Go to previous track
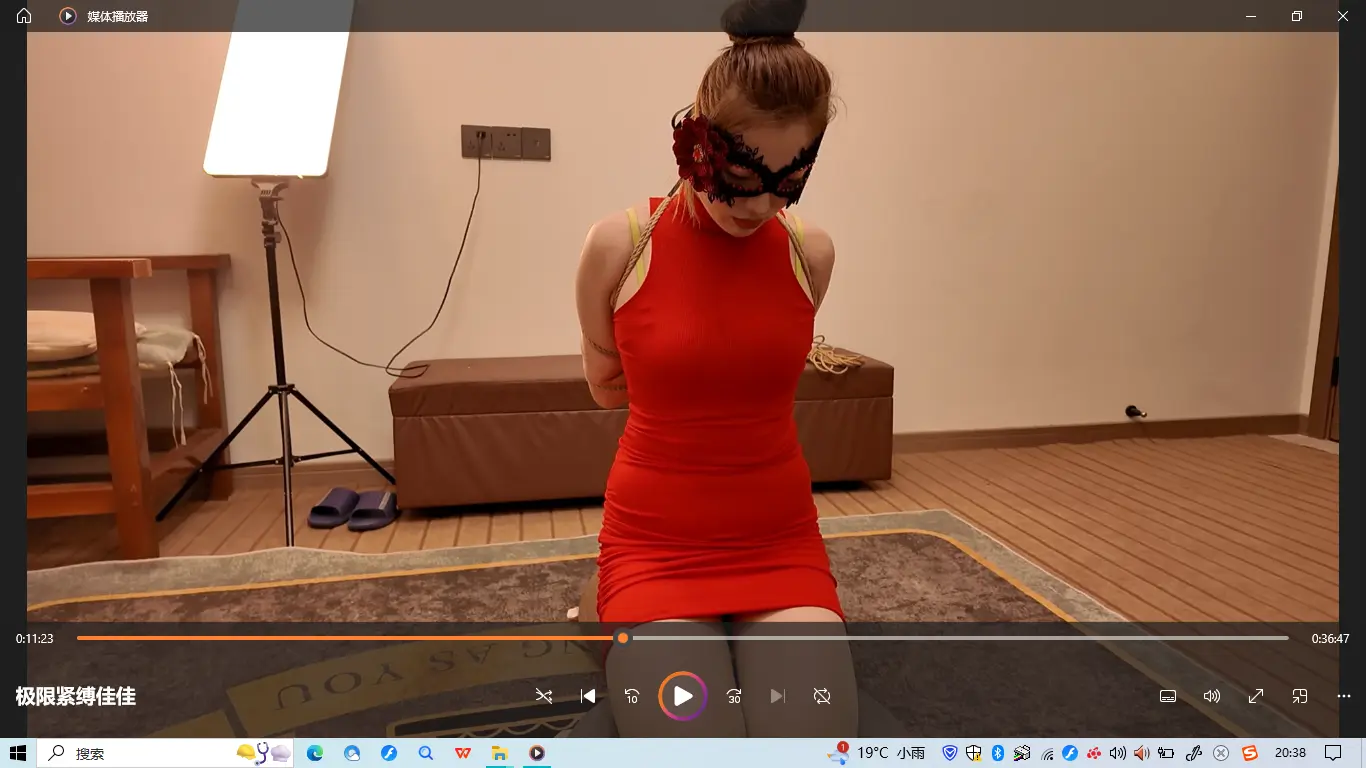The height and width of the screenshot is (768, 1366). coord(588,696)
